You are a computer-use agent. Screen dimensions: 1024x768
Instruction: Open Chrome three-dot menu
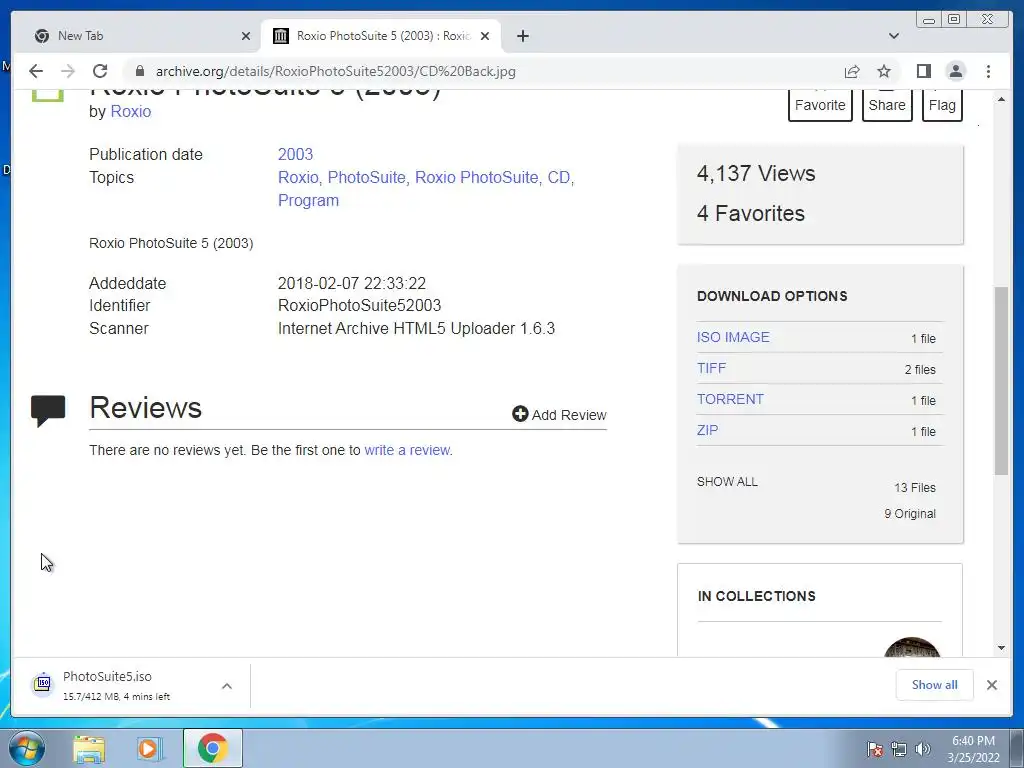(988, 71)
